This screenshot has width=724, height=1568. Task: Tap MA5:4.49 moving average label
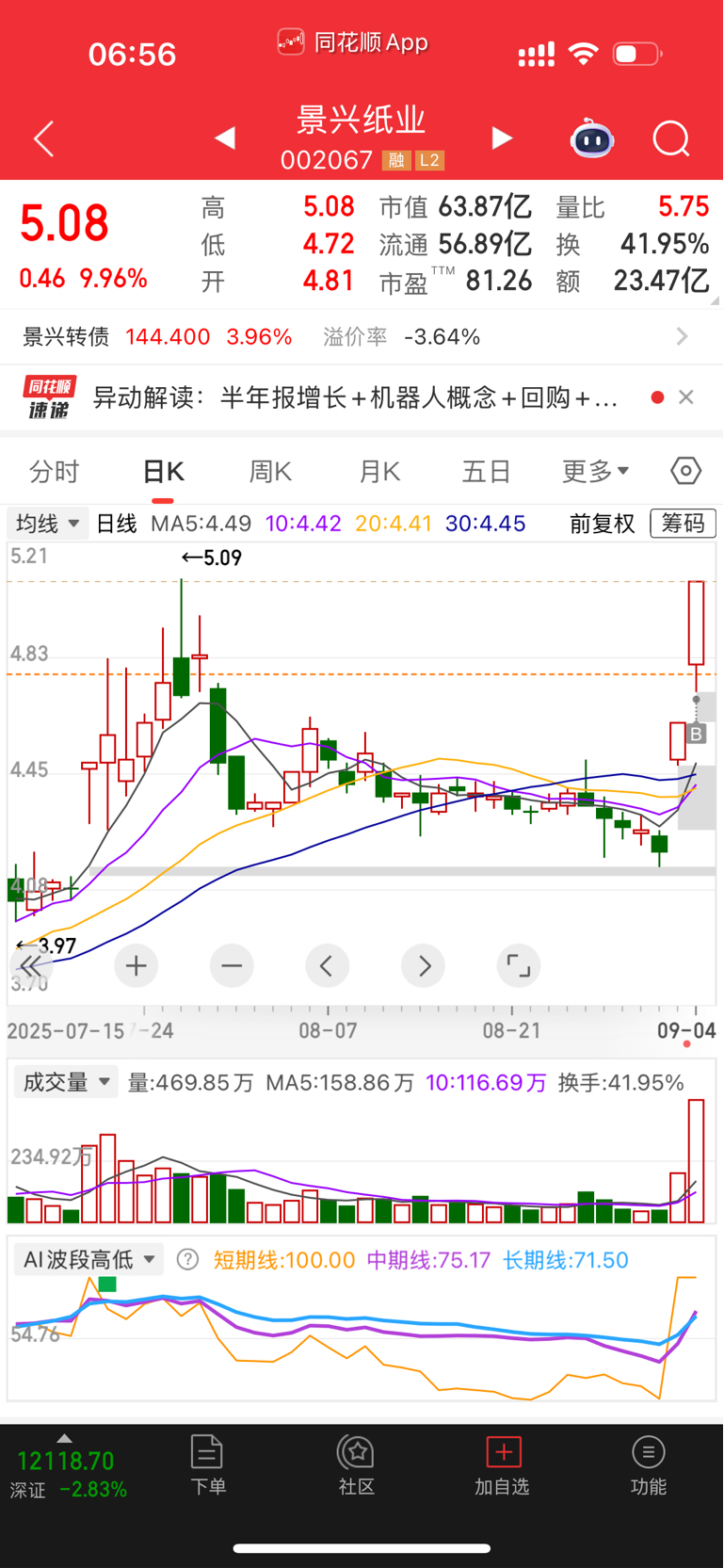coord(201,523)
